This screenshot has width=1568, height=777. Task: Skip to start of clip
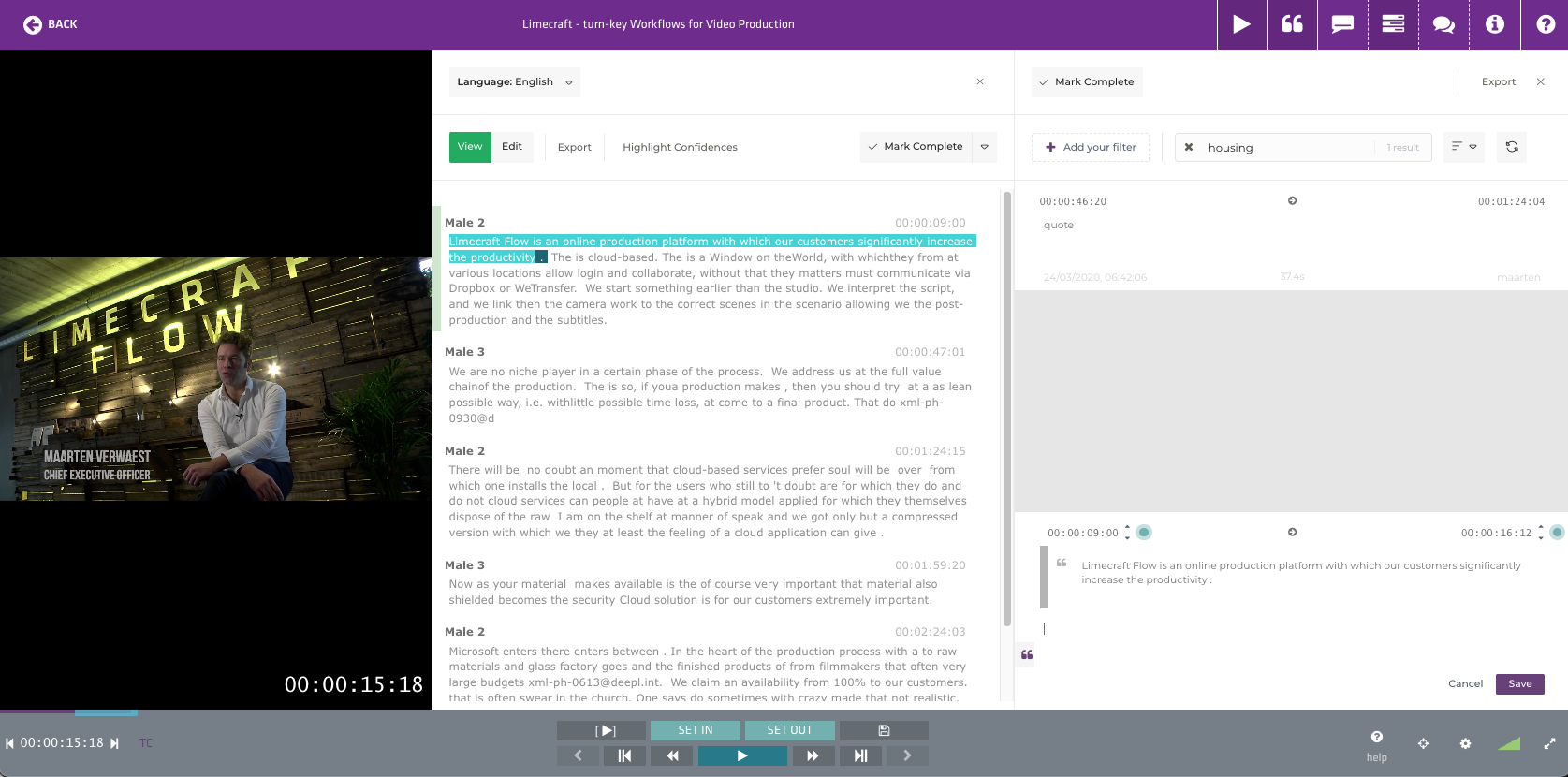[624, 755]
